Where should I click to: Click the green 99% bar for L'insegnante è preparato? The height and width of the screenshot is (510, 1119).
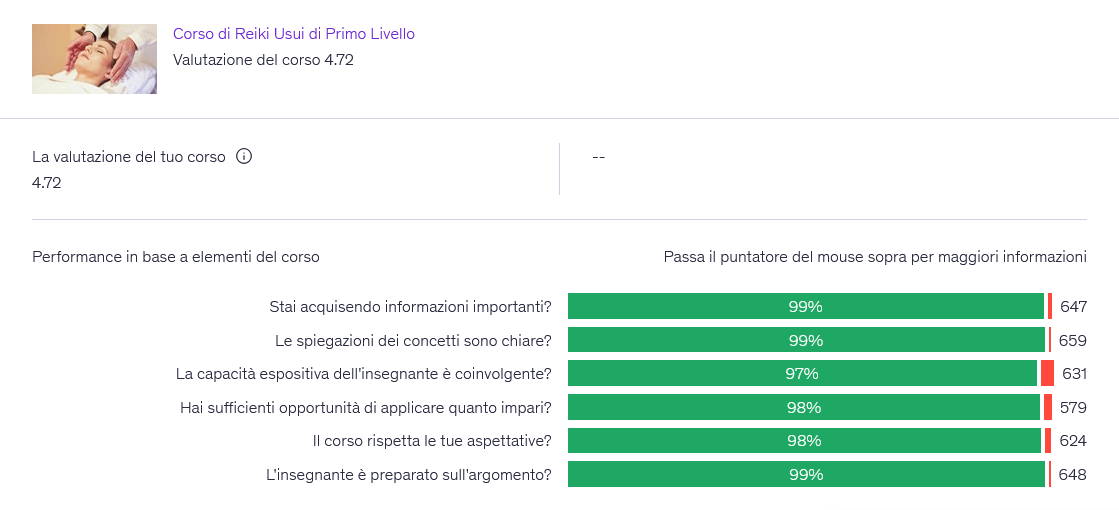(806, 474)
